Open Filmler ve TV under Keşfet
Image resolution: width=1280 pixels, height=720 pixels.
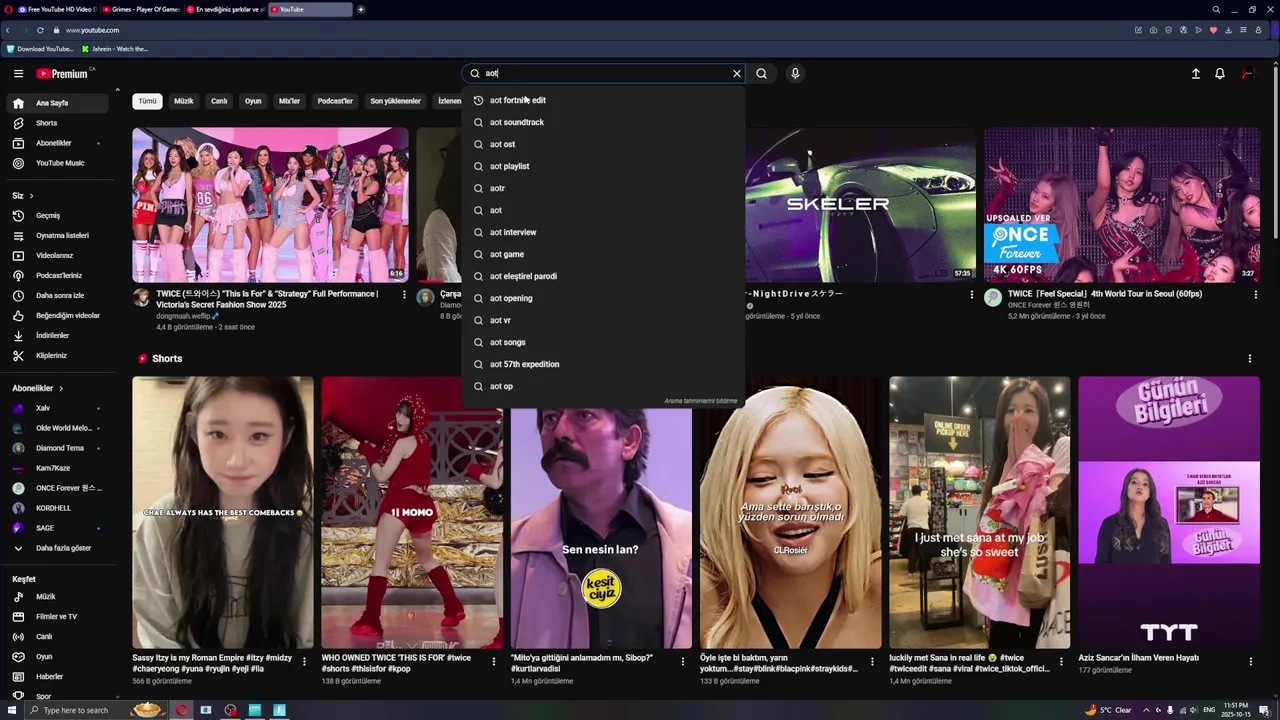[59, 616]
